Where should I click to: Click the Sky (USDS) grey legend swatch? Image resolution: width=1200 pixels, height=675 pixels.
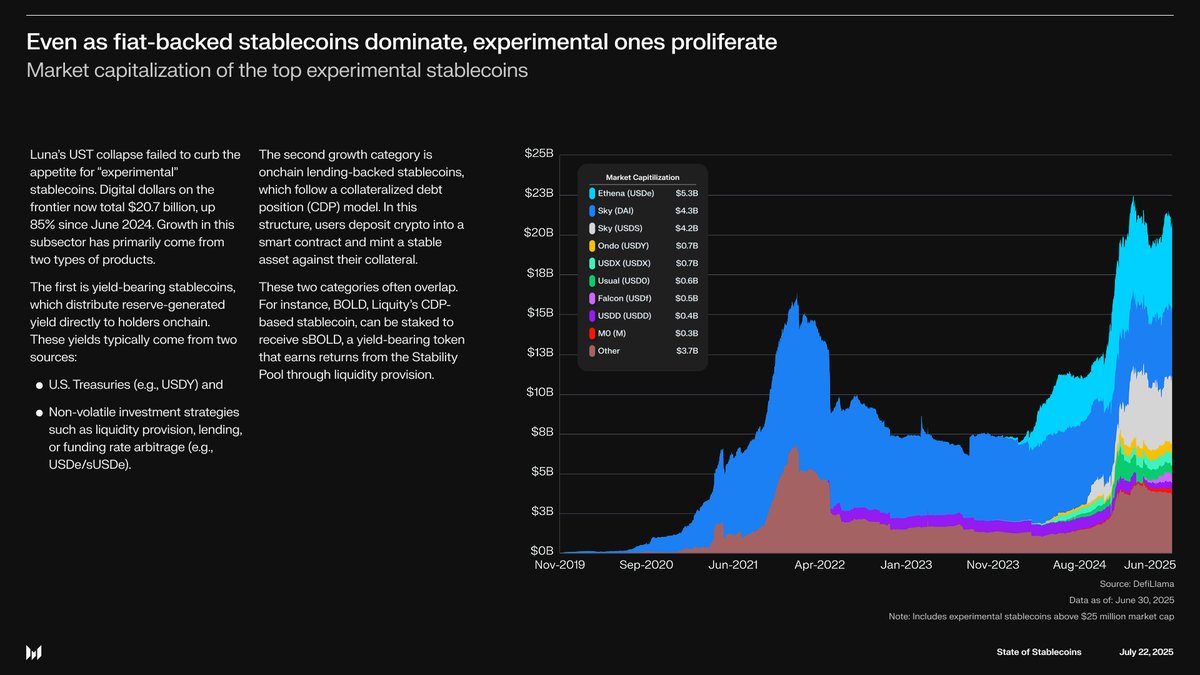592,228
